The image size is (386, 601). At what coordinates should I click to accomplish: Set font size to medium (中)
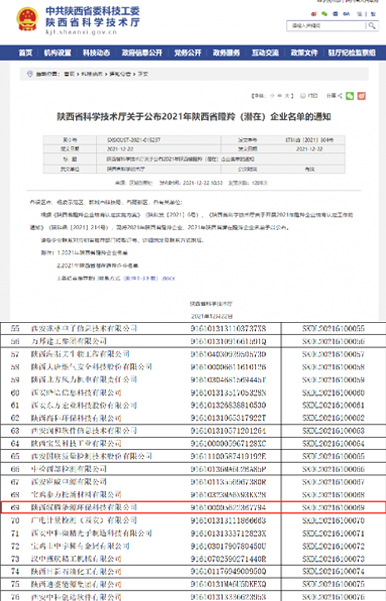(280, 96)
